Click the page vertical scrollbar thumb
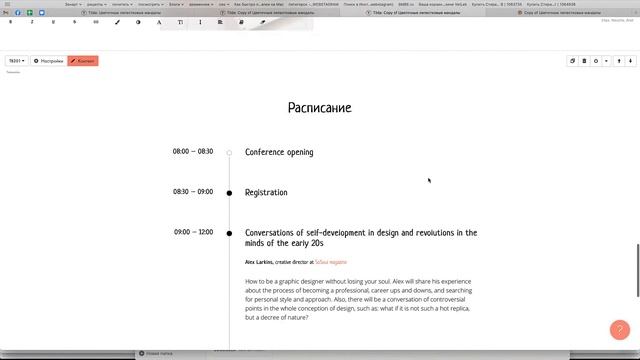Viewport: 640px width, 360px height. click(x=638, y=270)
